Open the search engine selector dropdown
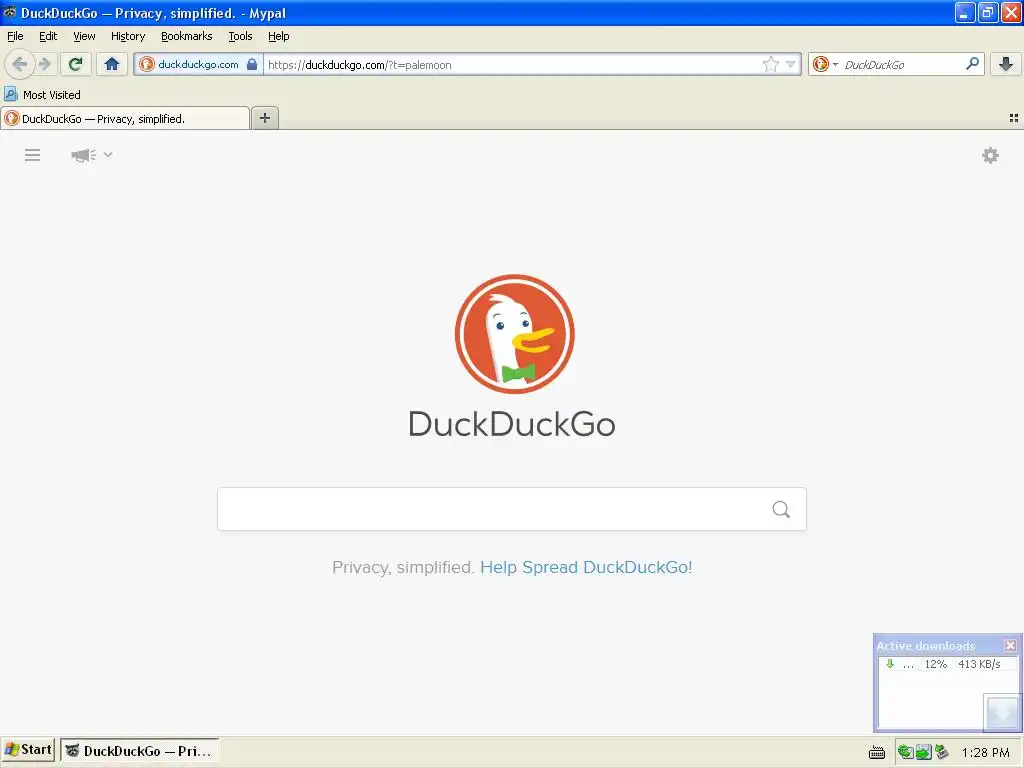The width and height of the screenshot is (1024, 768). [825, 64]
